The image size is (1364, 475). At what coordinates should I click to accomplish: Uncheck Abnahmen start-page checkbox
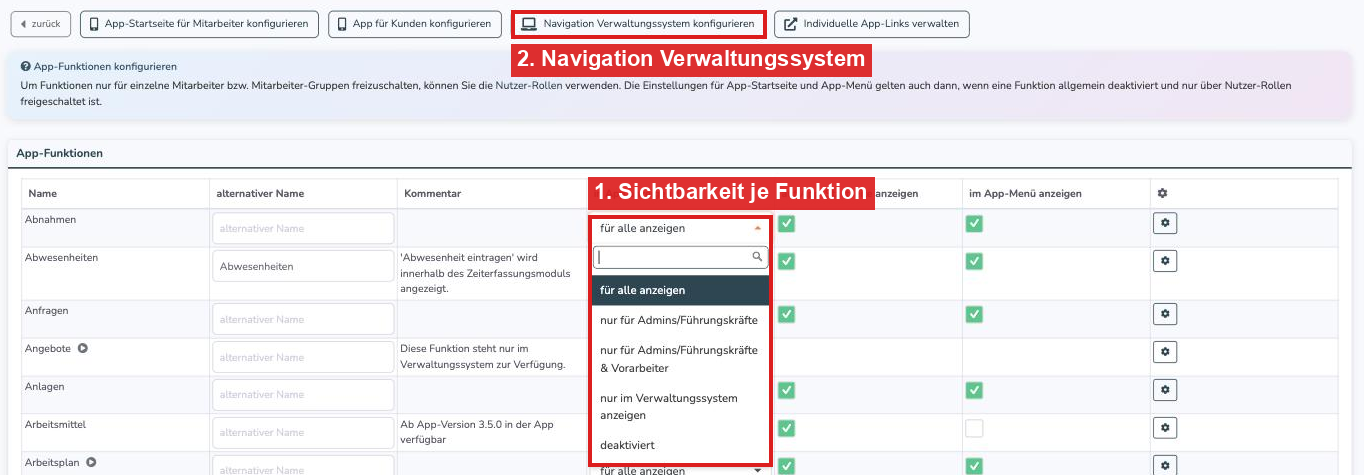pos(787,224)
